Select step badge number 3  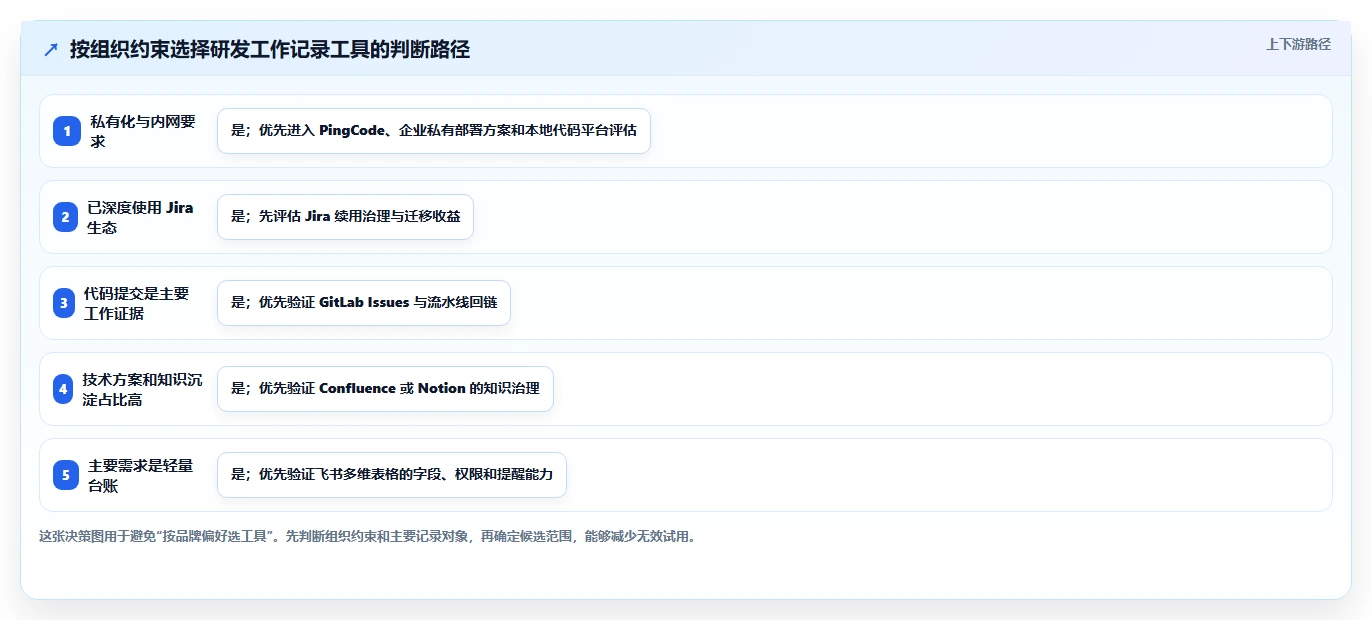pos(64,303)
